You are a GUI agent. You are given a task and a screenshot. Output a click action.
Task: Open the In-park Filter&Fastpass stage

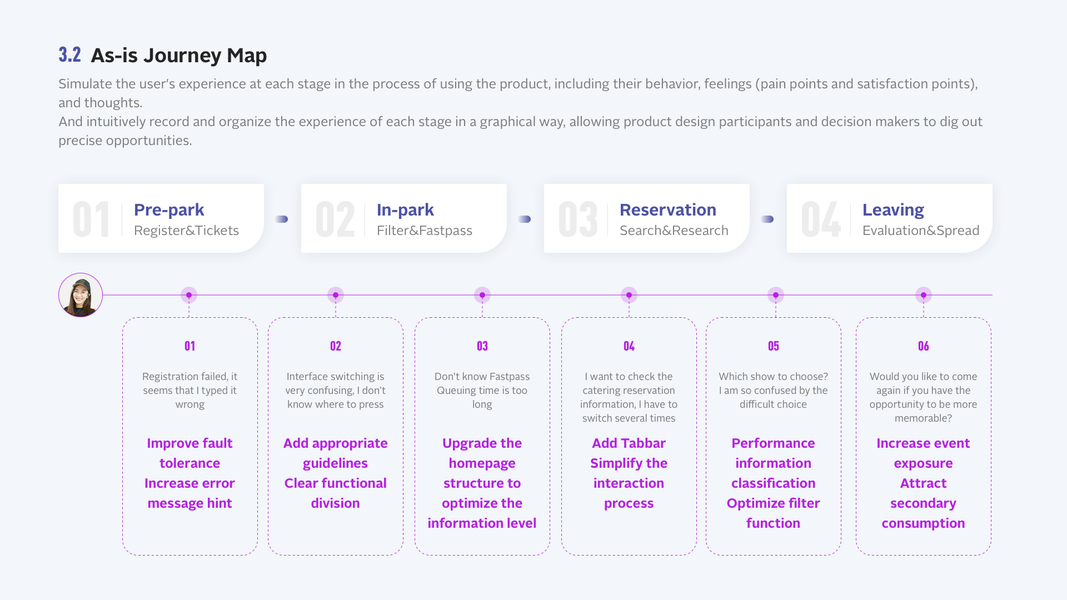[x=404, y=219]
